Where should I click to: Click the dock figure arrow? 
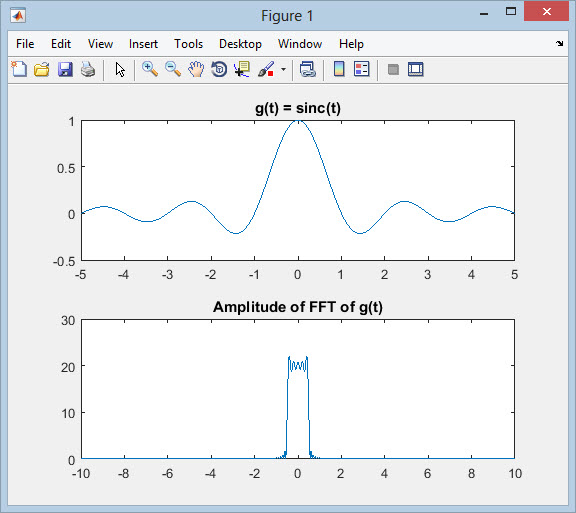pos(559,43)
